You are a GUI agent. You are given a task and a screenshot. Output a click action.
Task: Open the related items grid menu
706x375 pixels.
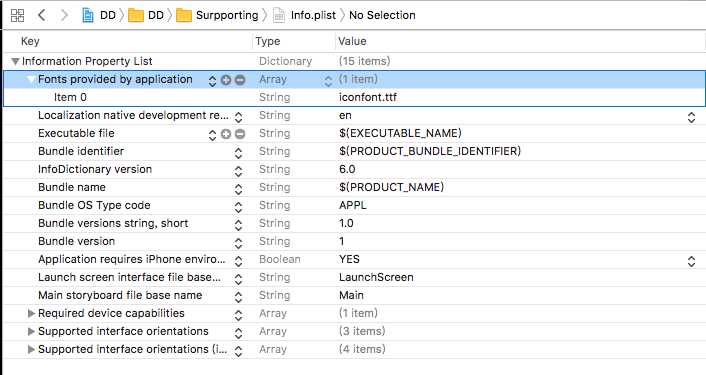pyautogui.click(x=17, y=15)
